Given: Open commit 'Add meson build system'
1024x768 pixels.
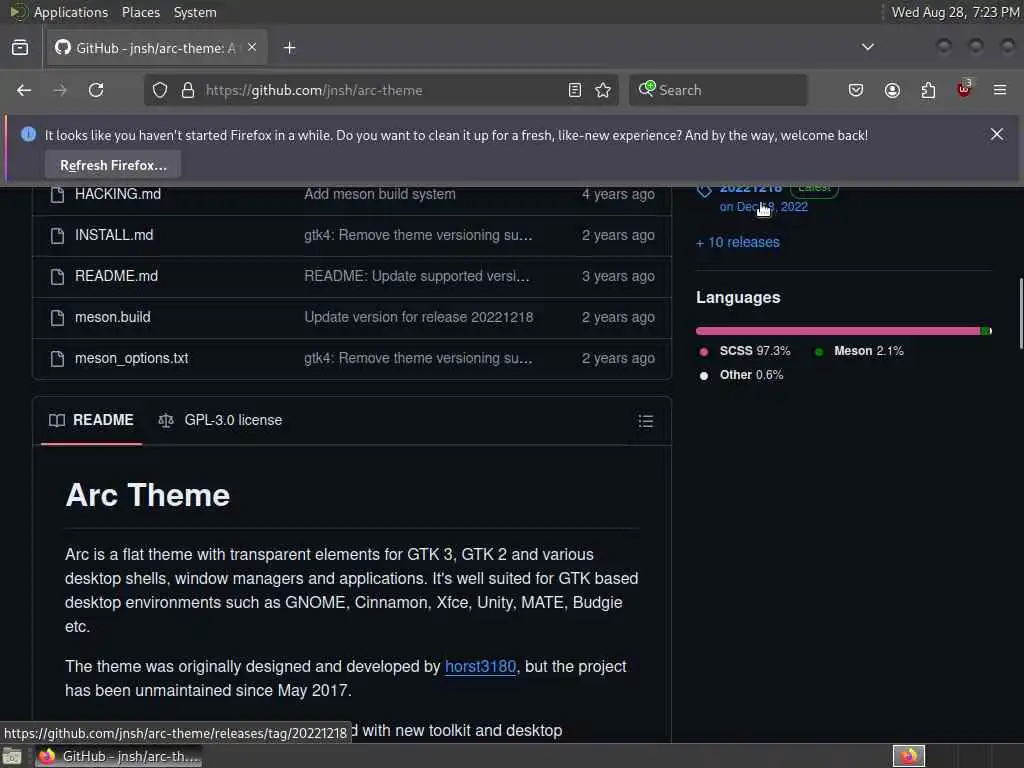Looking at the screenshot, I should [379, 194].
